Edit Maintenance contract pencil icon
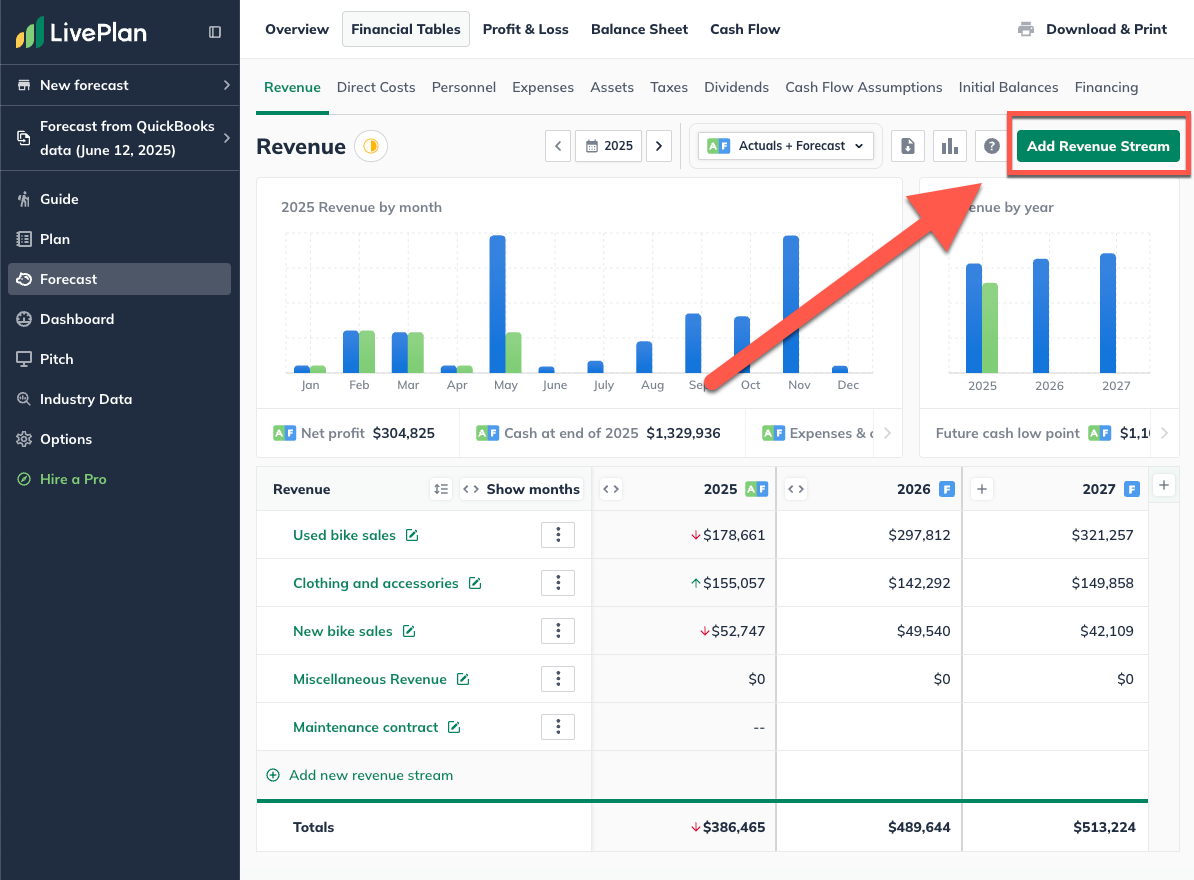This screenshot has height=880, width=1194. tap(454, 727)
